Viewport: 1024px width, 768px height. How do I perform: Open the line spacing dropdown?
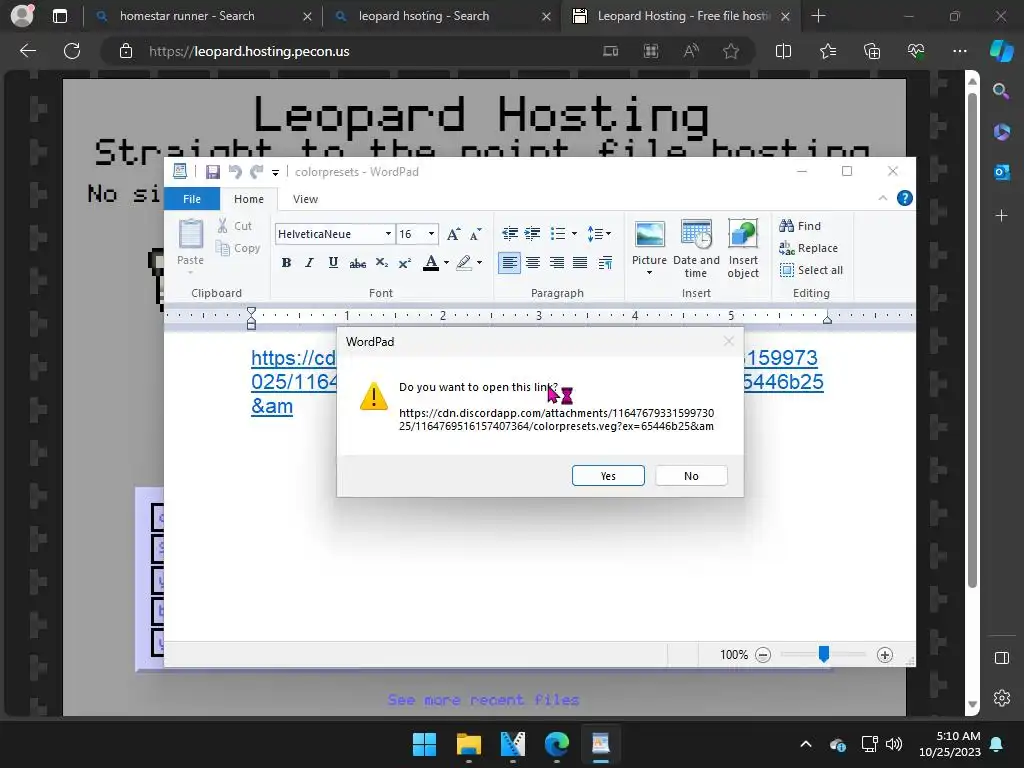click(599, 233)
